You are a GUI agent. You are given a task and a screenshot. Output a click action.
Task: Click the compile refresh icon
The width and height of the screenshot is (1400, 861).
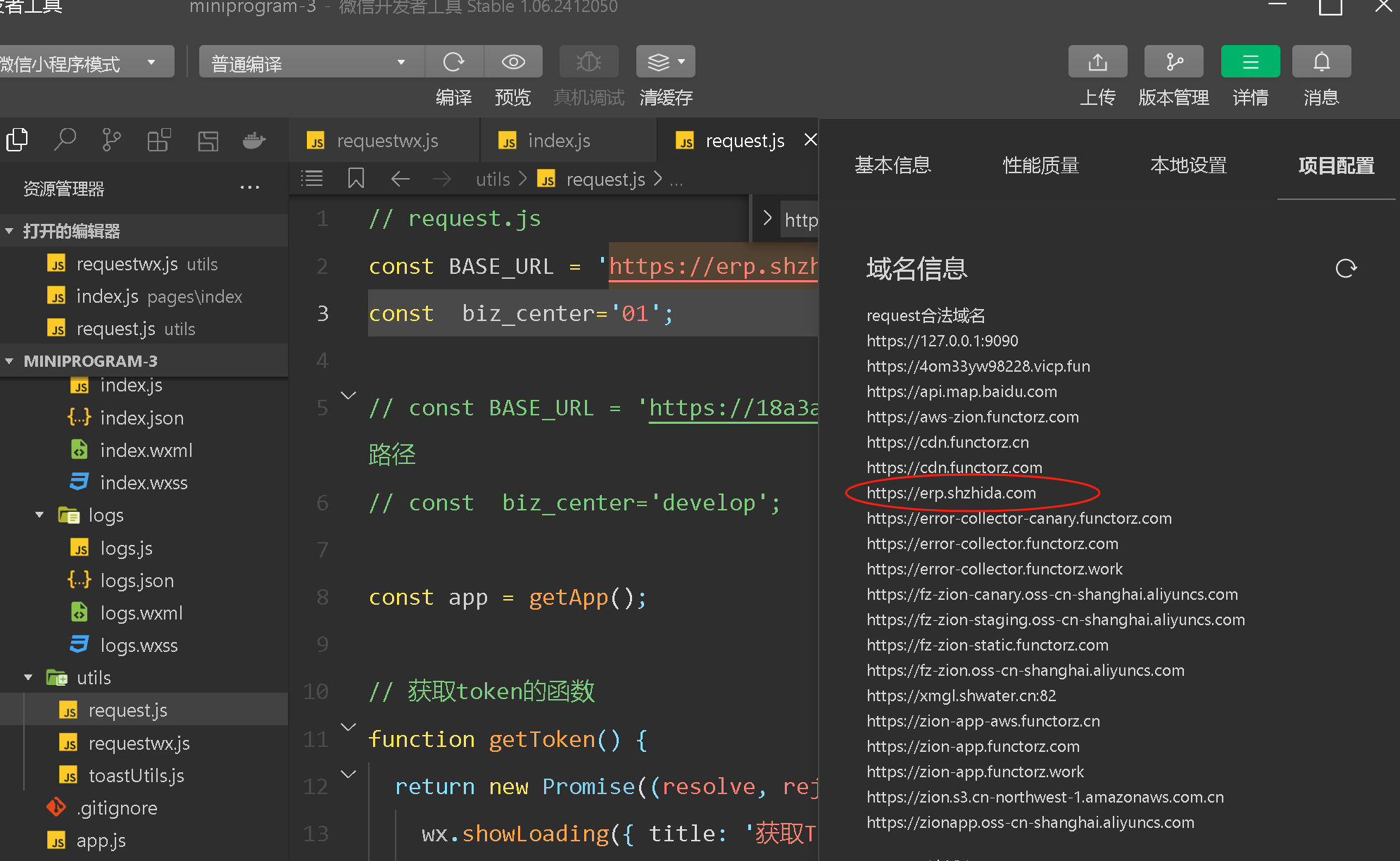tap(454, 62)
